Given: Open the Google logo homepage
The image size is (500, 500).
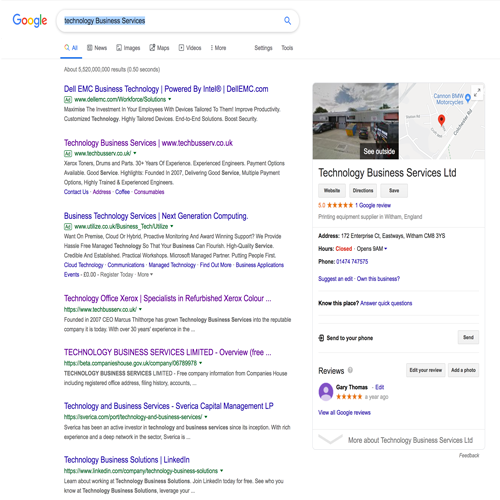Looking at the screenshot, I should pyautogui.click(x=30, y=21).
